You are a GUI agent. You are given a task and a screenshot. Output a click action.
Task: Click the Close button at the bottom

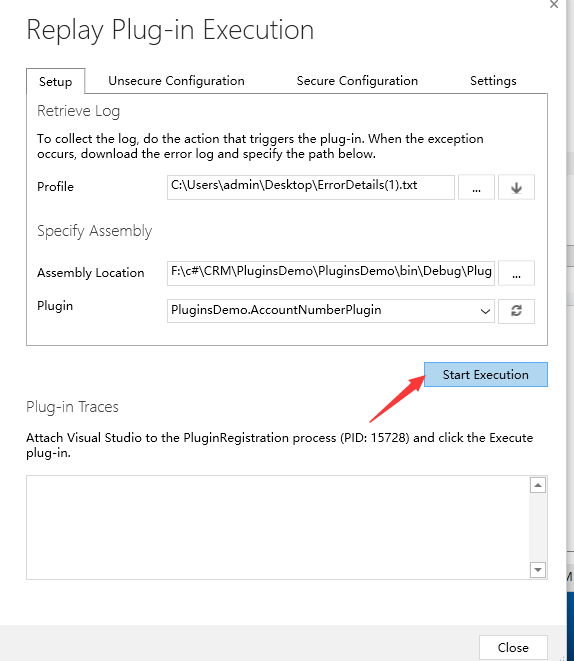[x=513, y=647]
